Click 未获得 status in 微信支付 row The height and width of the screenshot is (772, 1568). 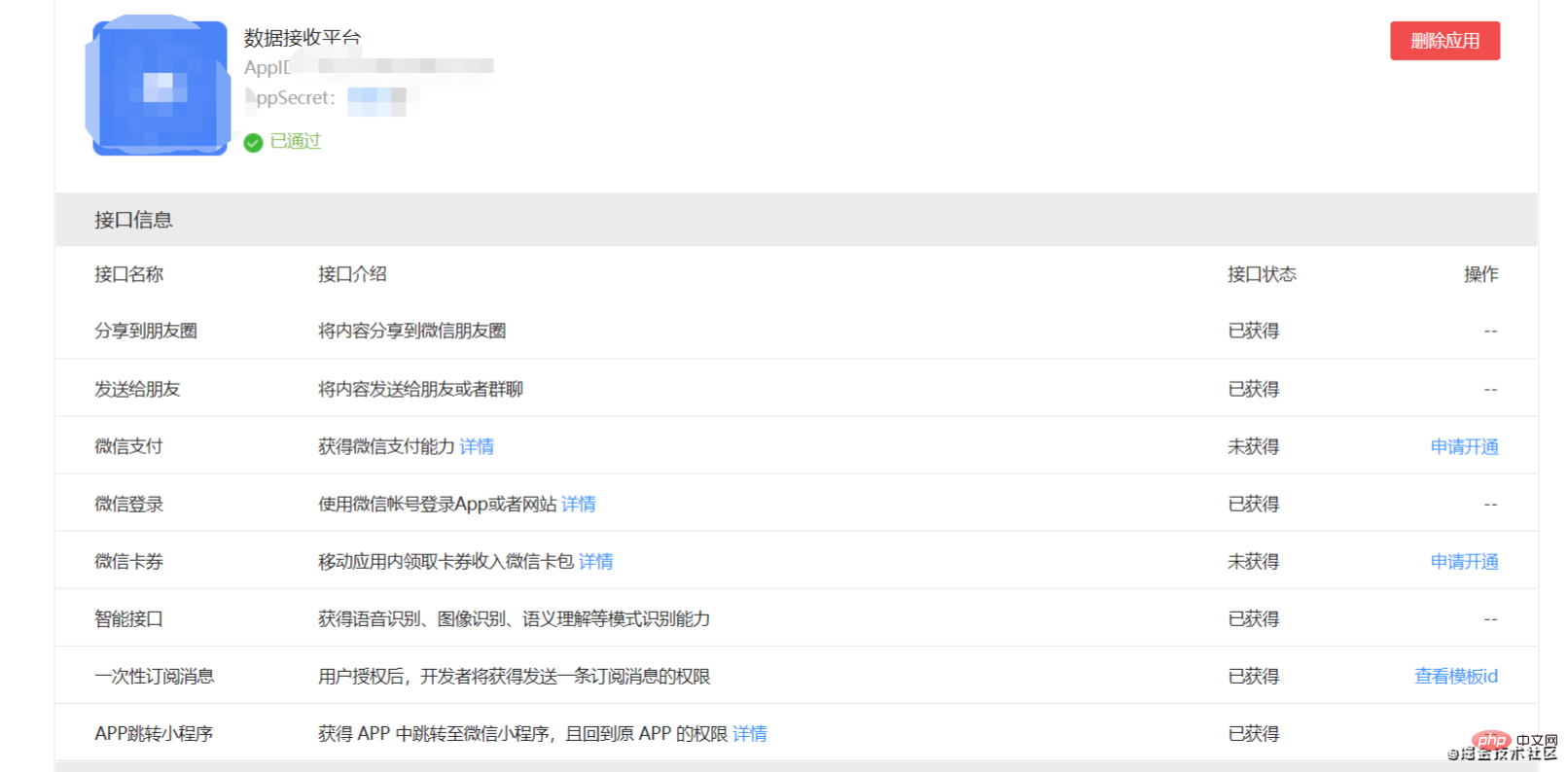(1254, 446)
